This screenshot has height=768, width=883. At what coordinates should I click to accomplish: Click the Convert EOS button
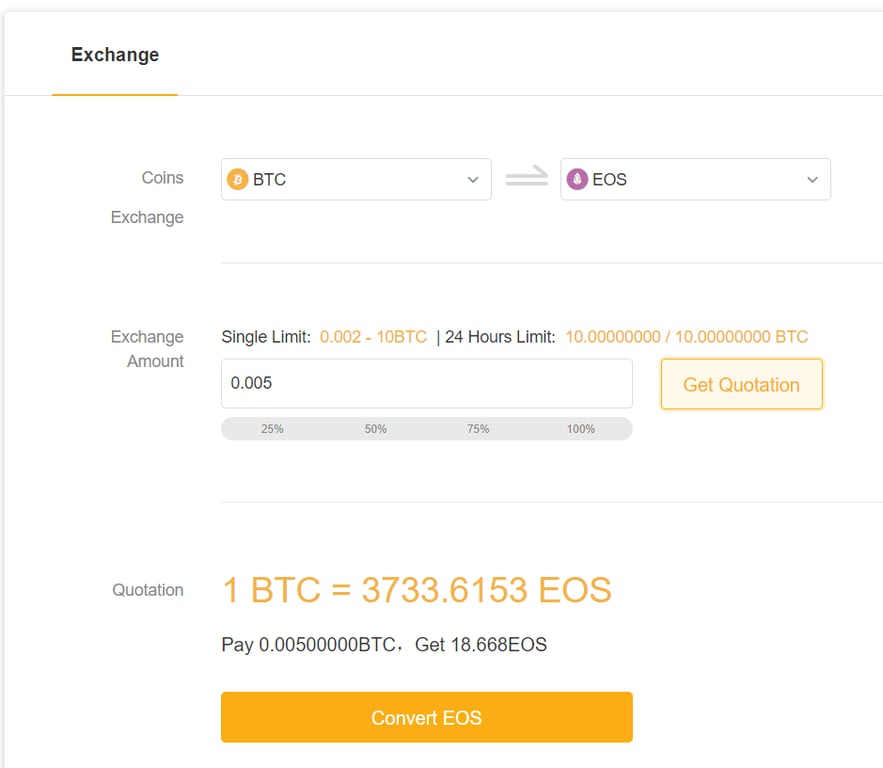426,717
